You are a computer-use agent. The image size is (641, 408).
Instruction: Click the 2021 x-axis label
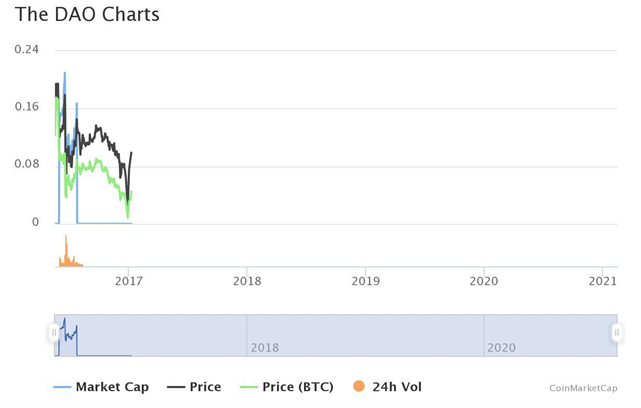[603, 281]
